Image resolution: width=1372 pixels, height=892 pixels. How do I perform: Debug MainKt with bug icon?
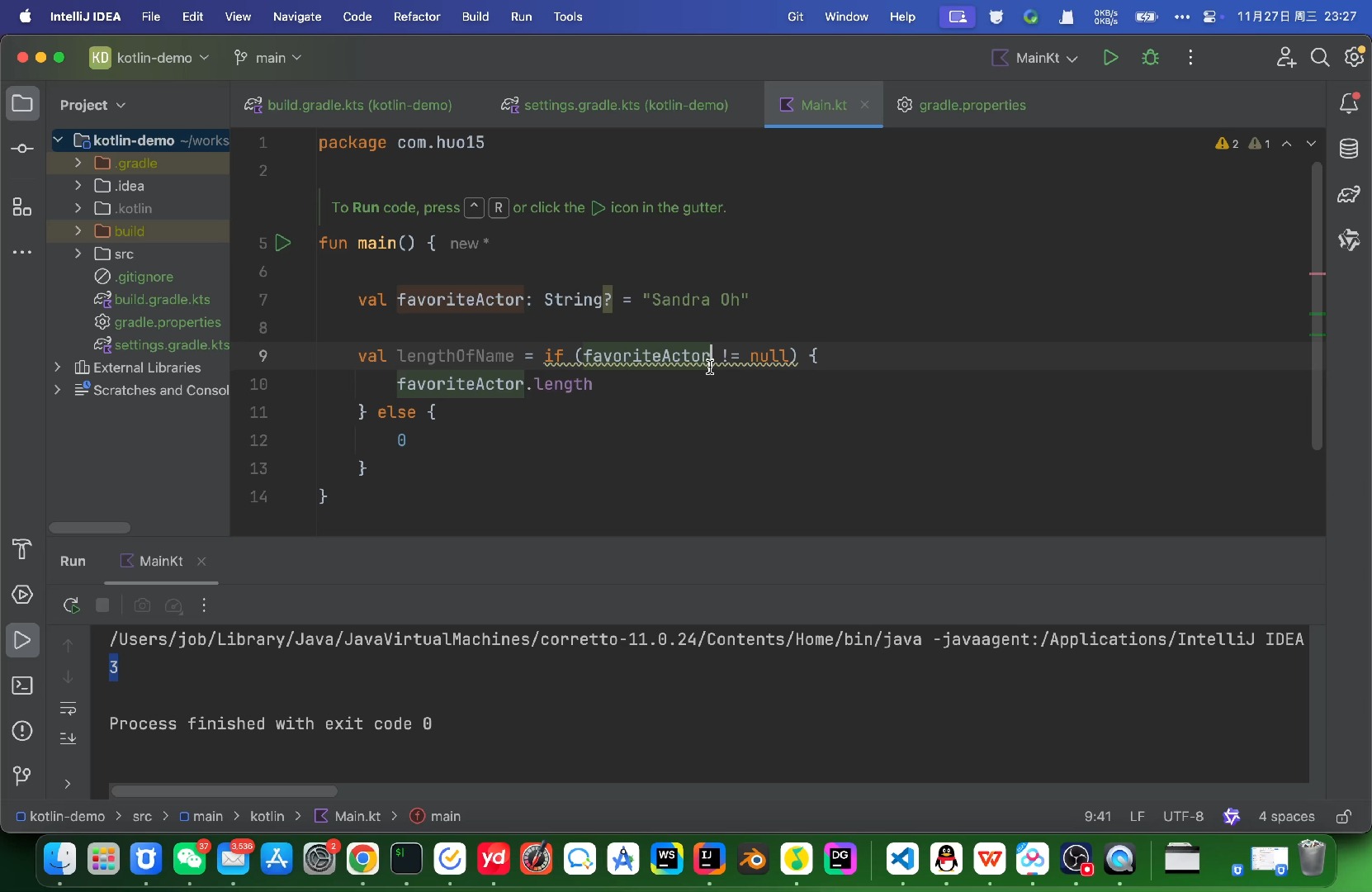click(1151, 58)
